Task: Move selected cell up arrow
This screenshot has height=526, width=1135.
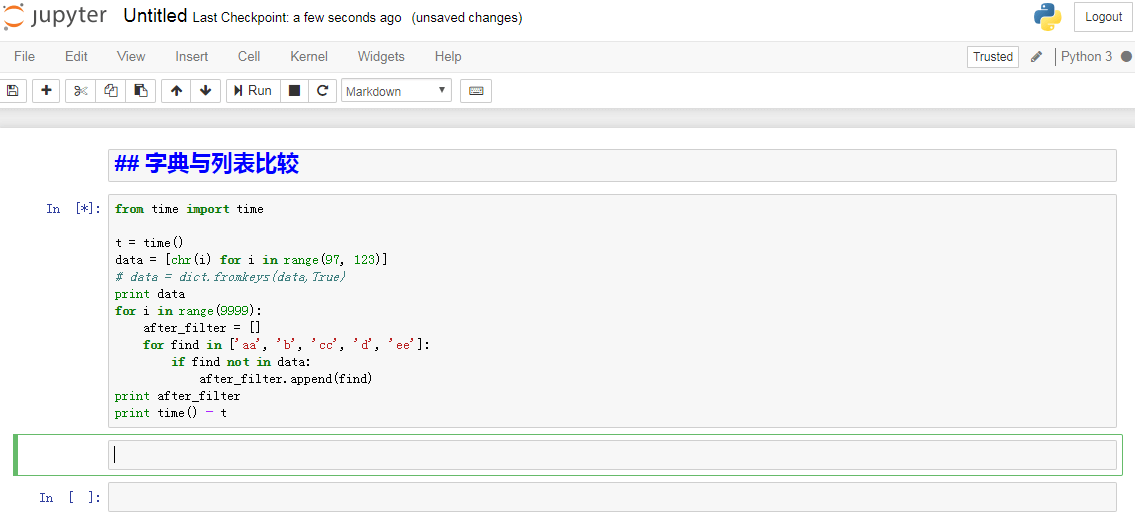Action: (176, 91)
